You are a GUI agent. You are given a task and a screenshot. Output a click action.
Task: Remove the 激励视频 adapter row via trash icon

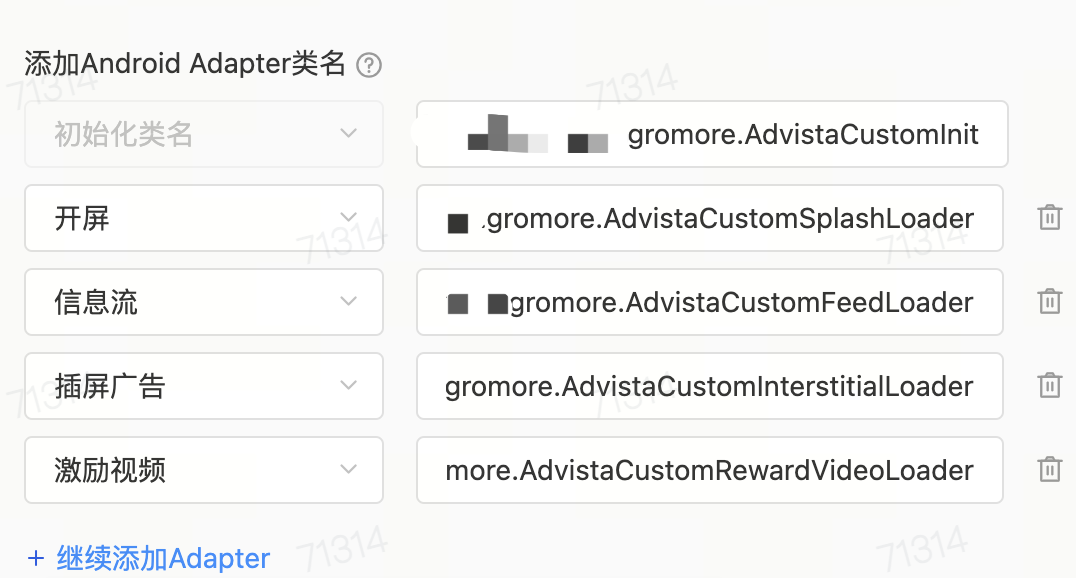(x=1049, y=470)
